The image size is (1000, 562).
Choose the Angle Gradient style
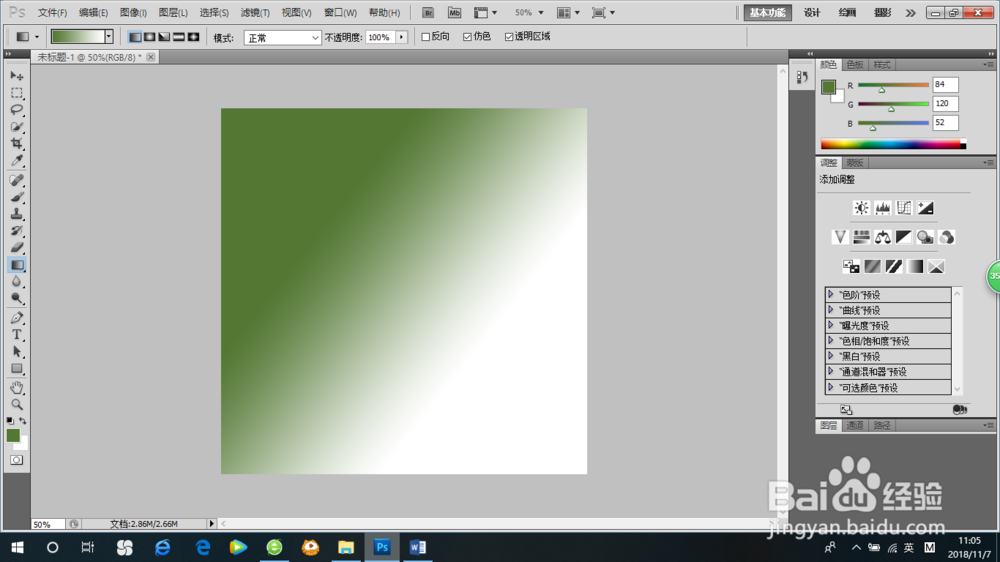click(164, 37)
